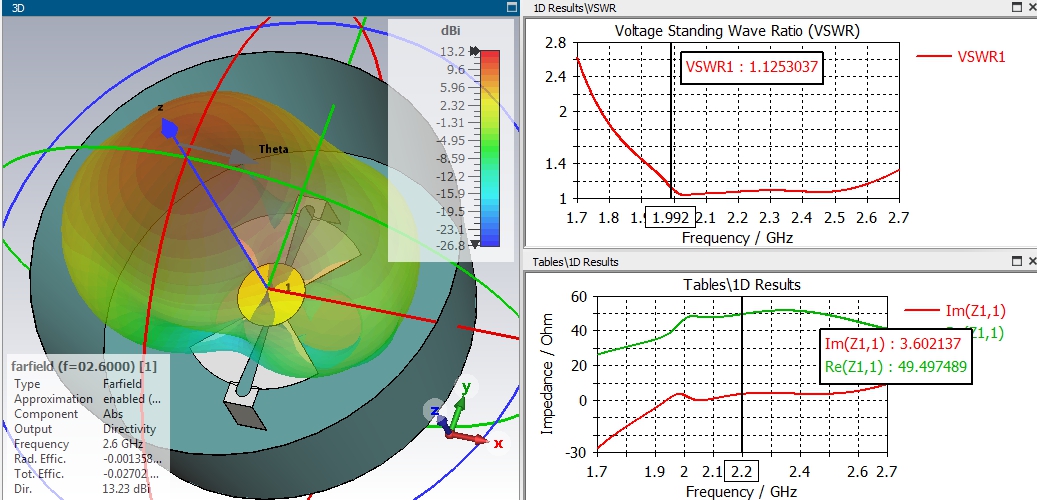Maximize the 3D view window

511,7
